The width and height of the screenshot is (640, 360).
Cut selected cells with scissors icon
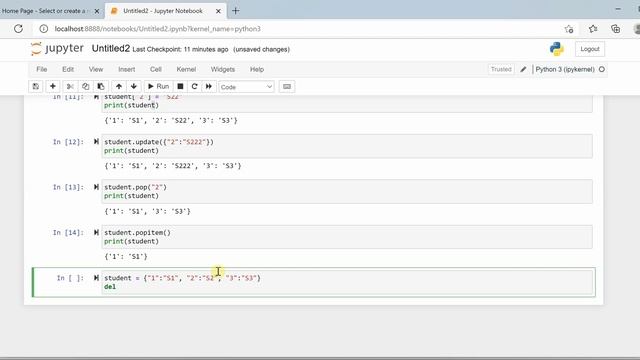(x=70, y=87)
